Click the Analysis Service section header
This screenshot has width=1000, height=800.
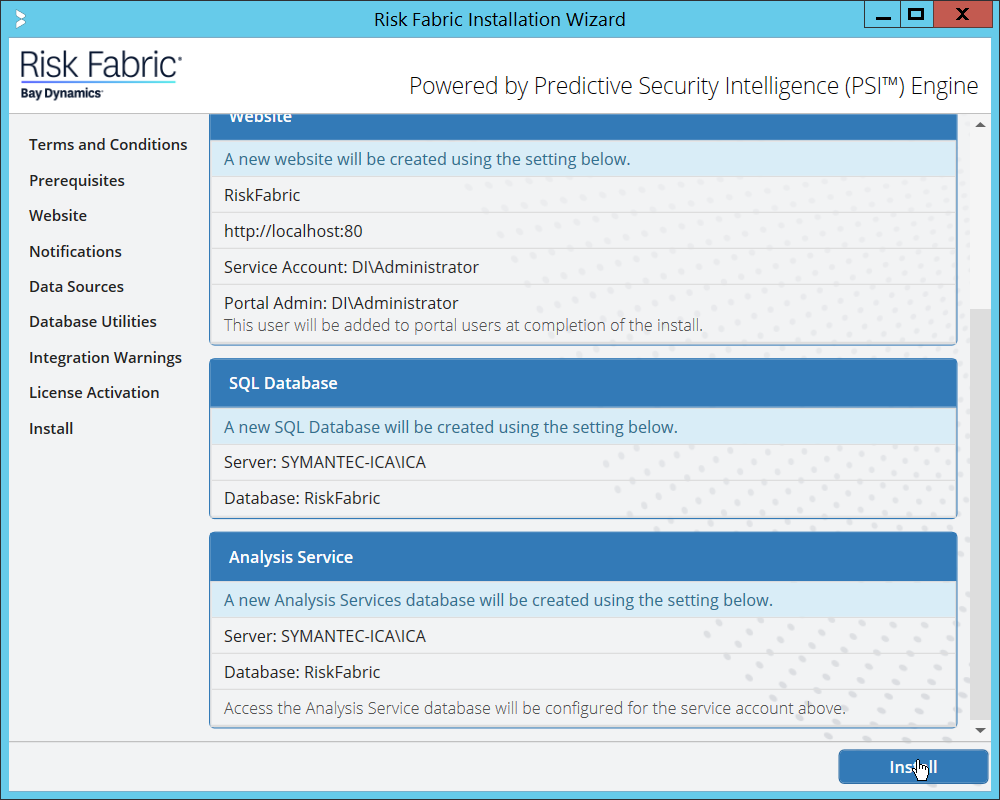[583, 558]
